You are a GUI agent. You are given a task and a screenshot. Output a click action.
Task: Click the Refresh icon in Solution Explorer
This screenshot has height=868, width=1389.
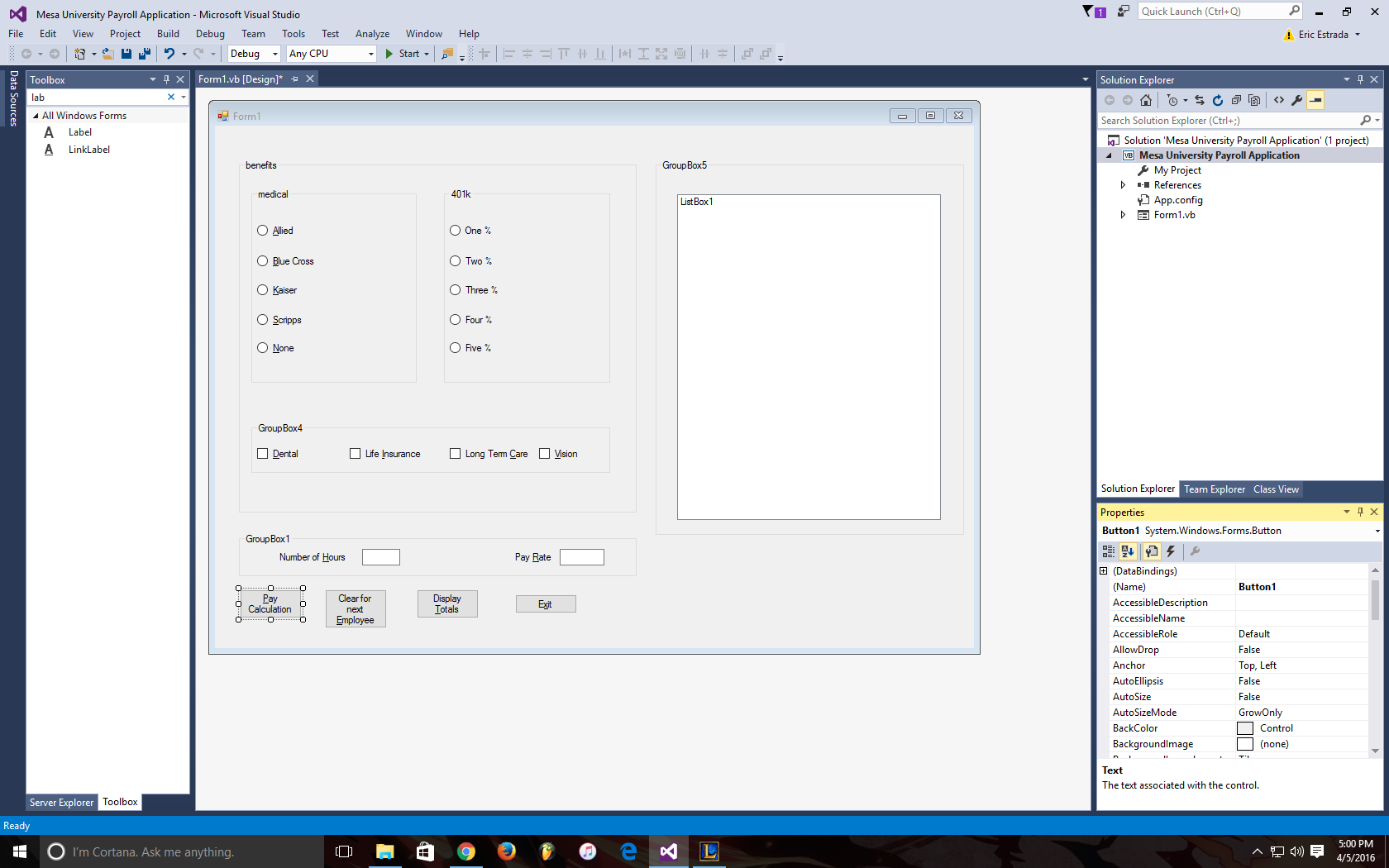pos(1217,101)
